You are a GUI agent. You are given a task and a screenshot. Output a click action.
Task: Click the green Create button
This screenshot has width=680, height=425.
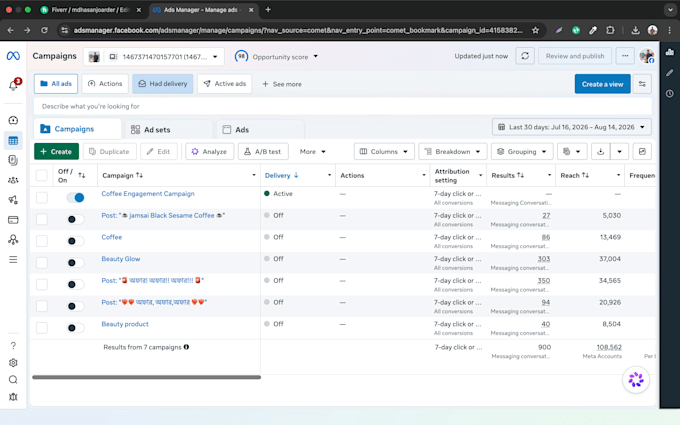[56, 151]
